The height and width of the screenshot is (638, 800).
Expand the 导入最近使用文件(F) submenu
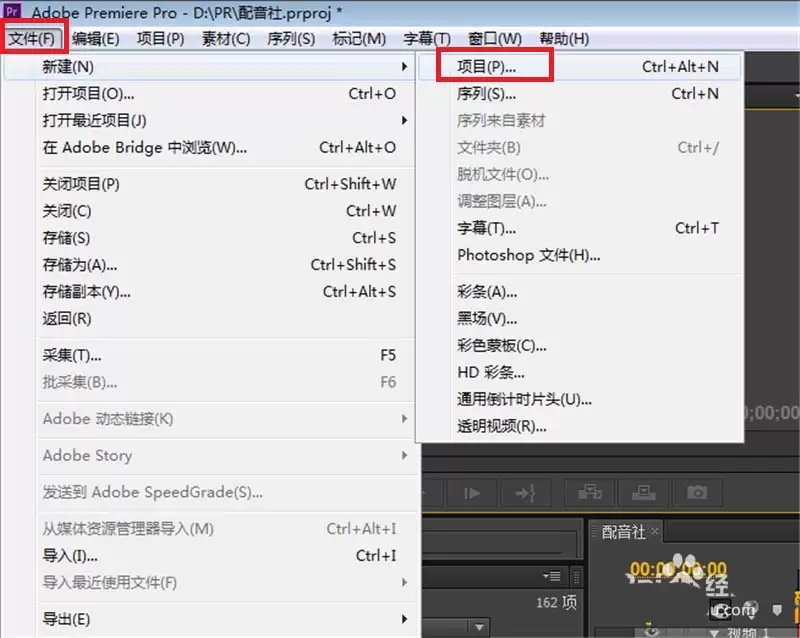pos(405,582)
